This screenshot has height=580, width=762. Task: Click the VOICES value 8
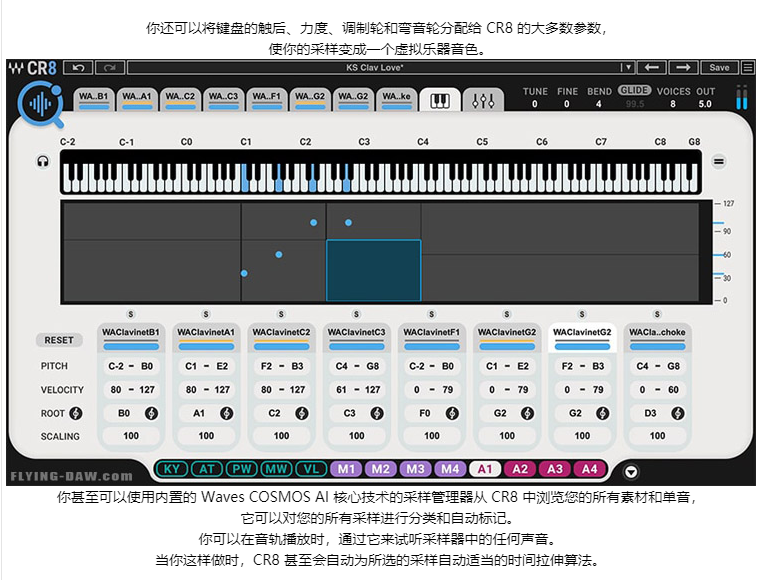coord(673,104)
